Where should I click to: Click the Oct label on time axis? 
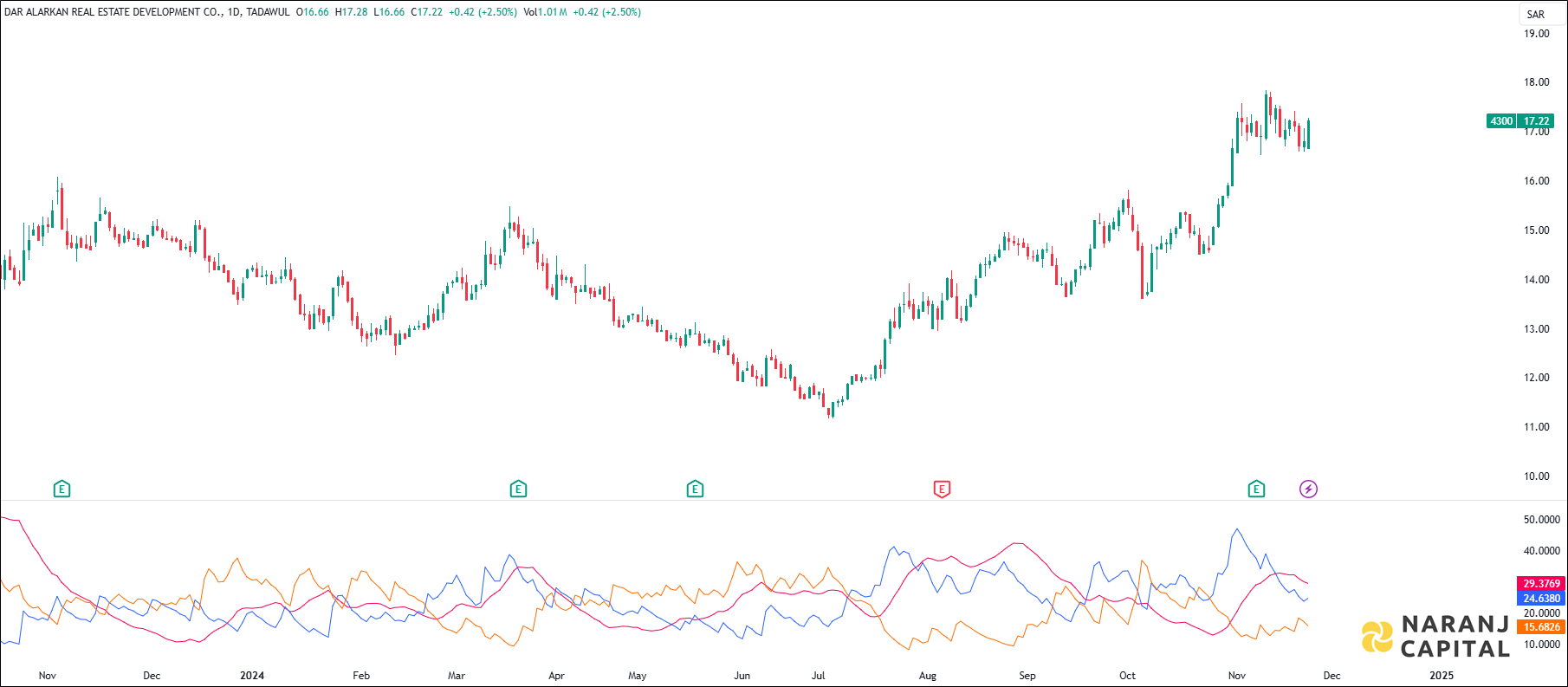1127,676
